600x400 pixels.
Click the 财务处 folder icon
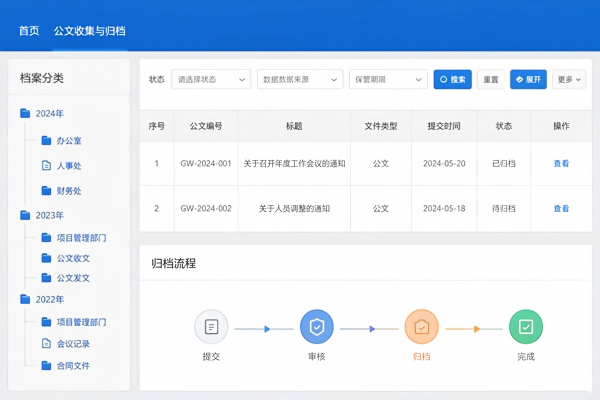click(46, 191)
